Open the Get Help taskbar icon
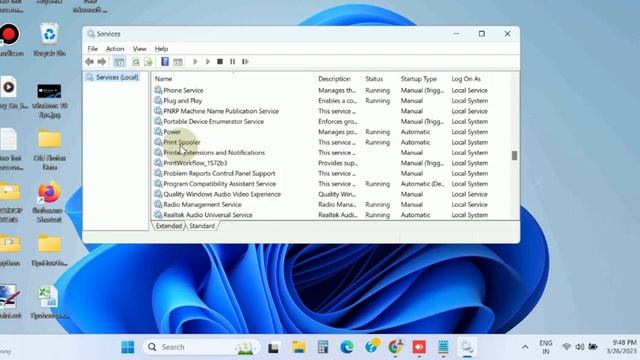Viewport: 640px width, 360px height. coord(371,347)
